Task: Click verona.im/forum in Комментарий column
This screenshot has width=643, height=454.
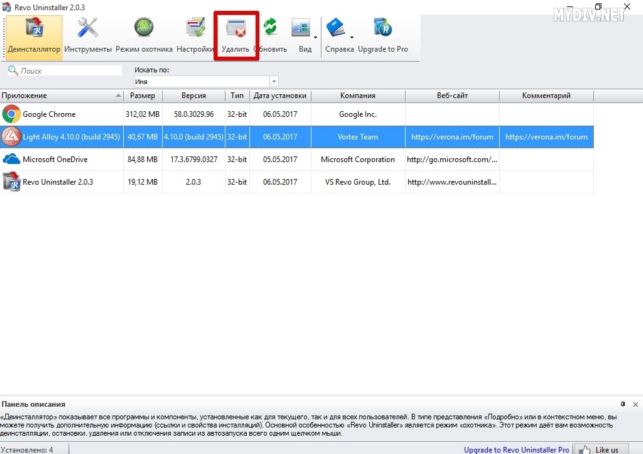Action: click(x=546, y=137)
